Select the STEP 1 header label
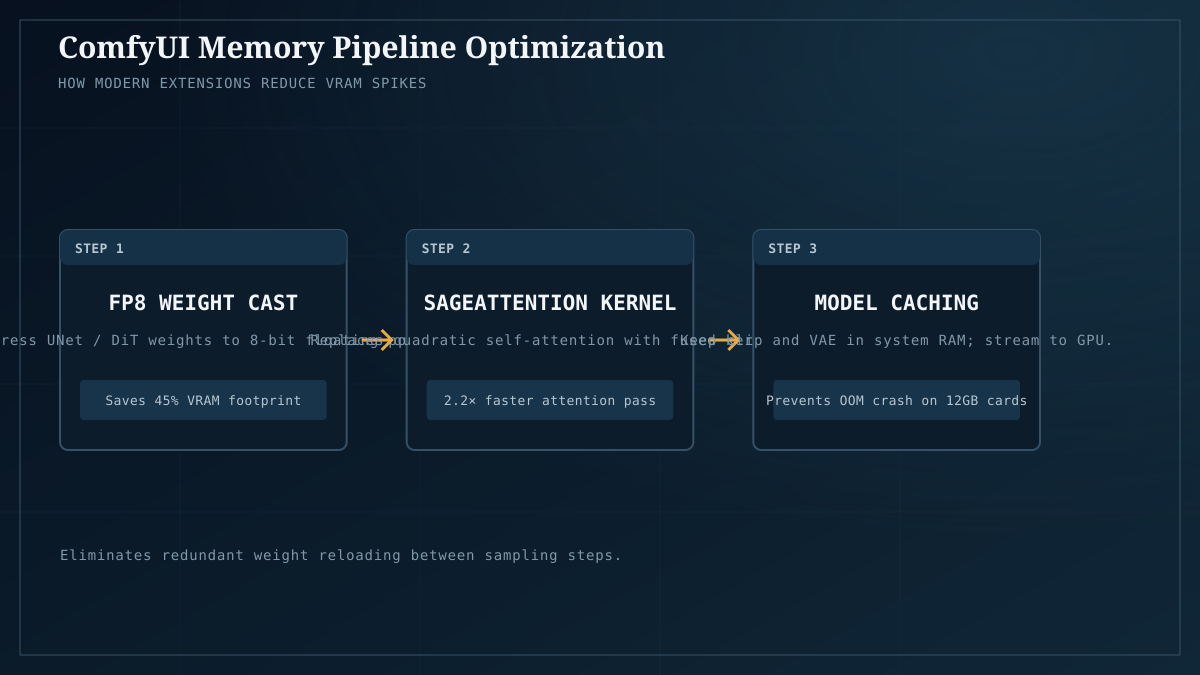This screenshot has width=1200, height=675. 99,248
